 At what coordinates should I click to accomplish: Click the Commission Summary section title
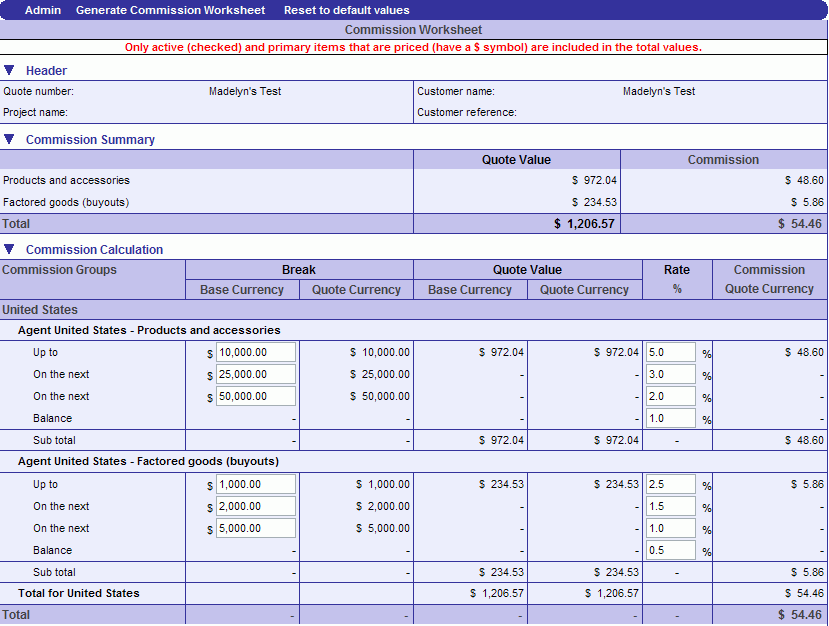coord(90,140)
